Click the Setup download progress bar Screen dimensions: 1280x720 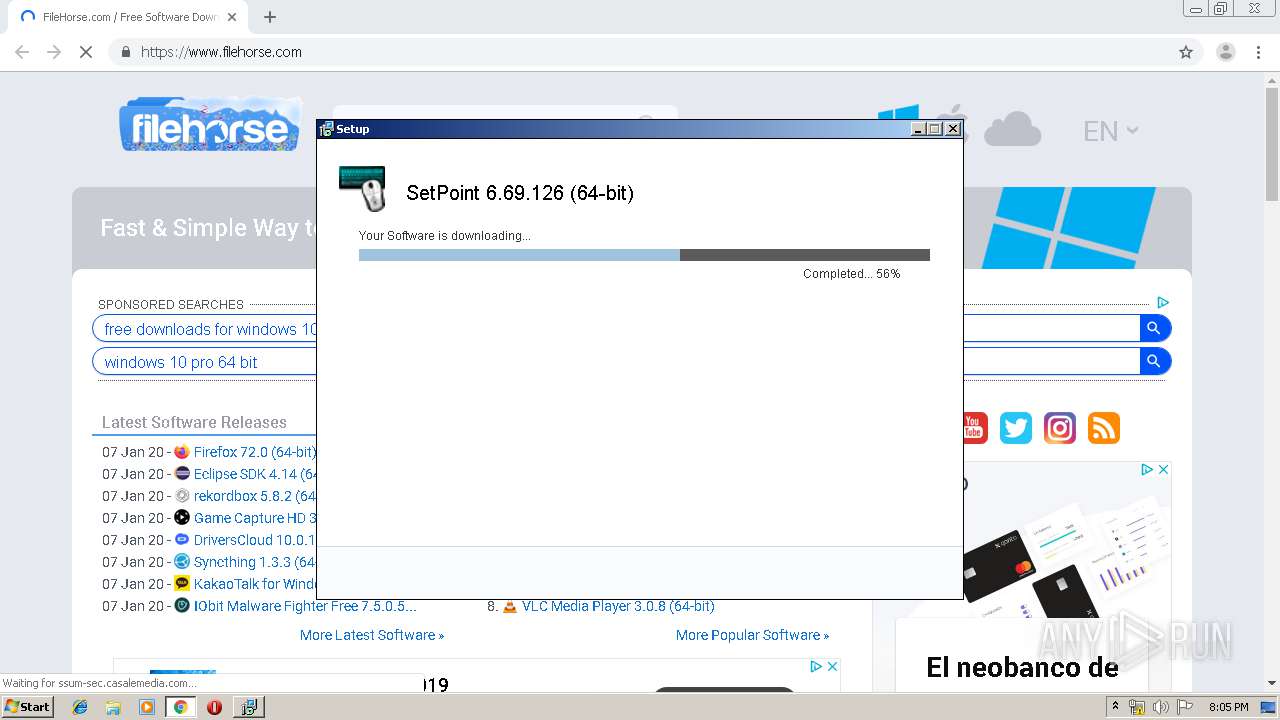pos(644,255)
